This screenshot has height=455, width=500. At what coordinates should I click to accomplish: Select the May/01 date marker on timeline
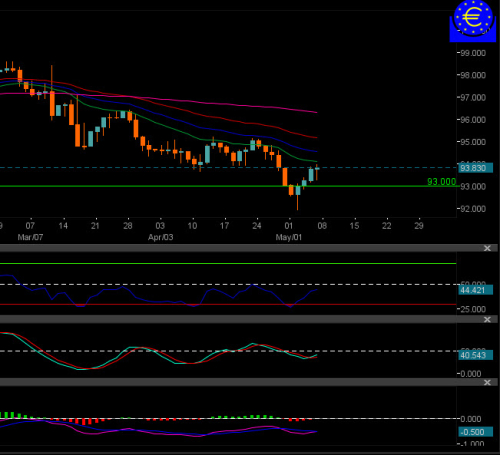point(288,237)
